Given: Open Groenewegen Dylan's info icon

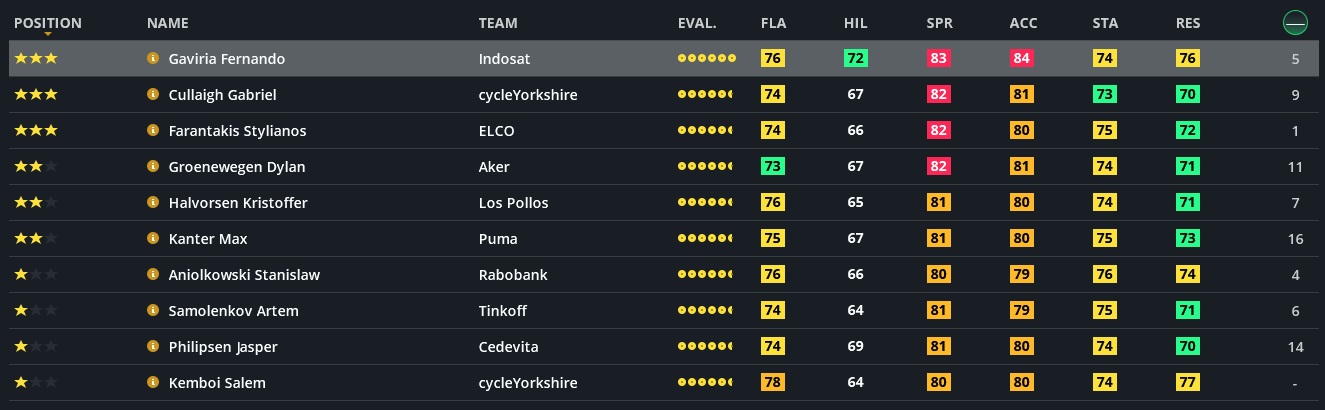Looking at the screenshot, I should point(153,167).
